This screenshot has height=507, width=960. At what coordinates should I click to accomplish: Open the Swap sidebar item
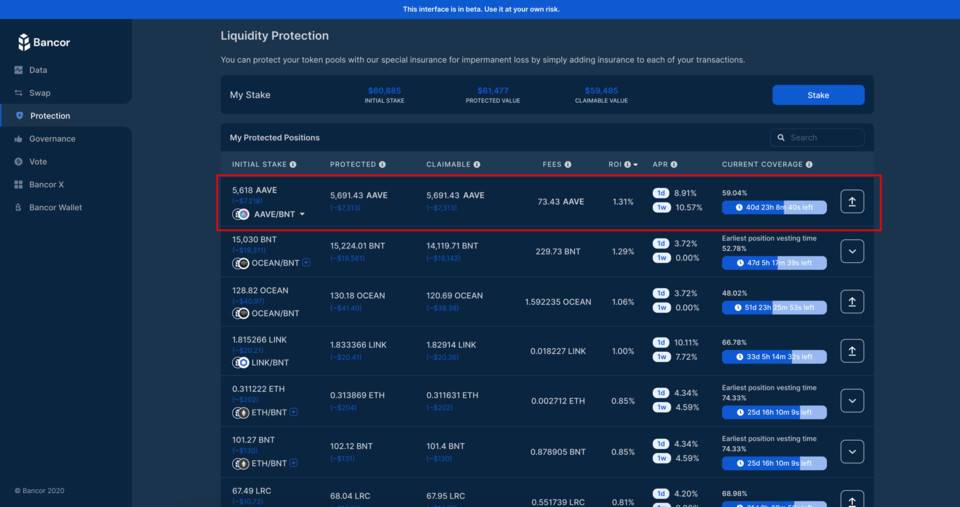[x=40, y=93]
